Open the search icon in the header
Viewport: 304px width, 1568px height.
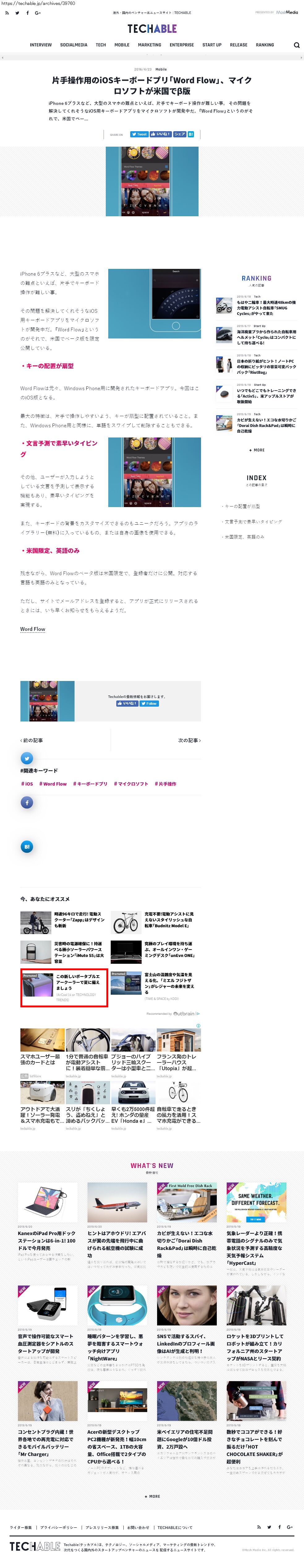click(297, 45)
